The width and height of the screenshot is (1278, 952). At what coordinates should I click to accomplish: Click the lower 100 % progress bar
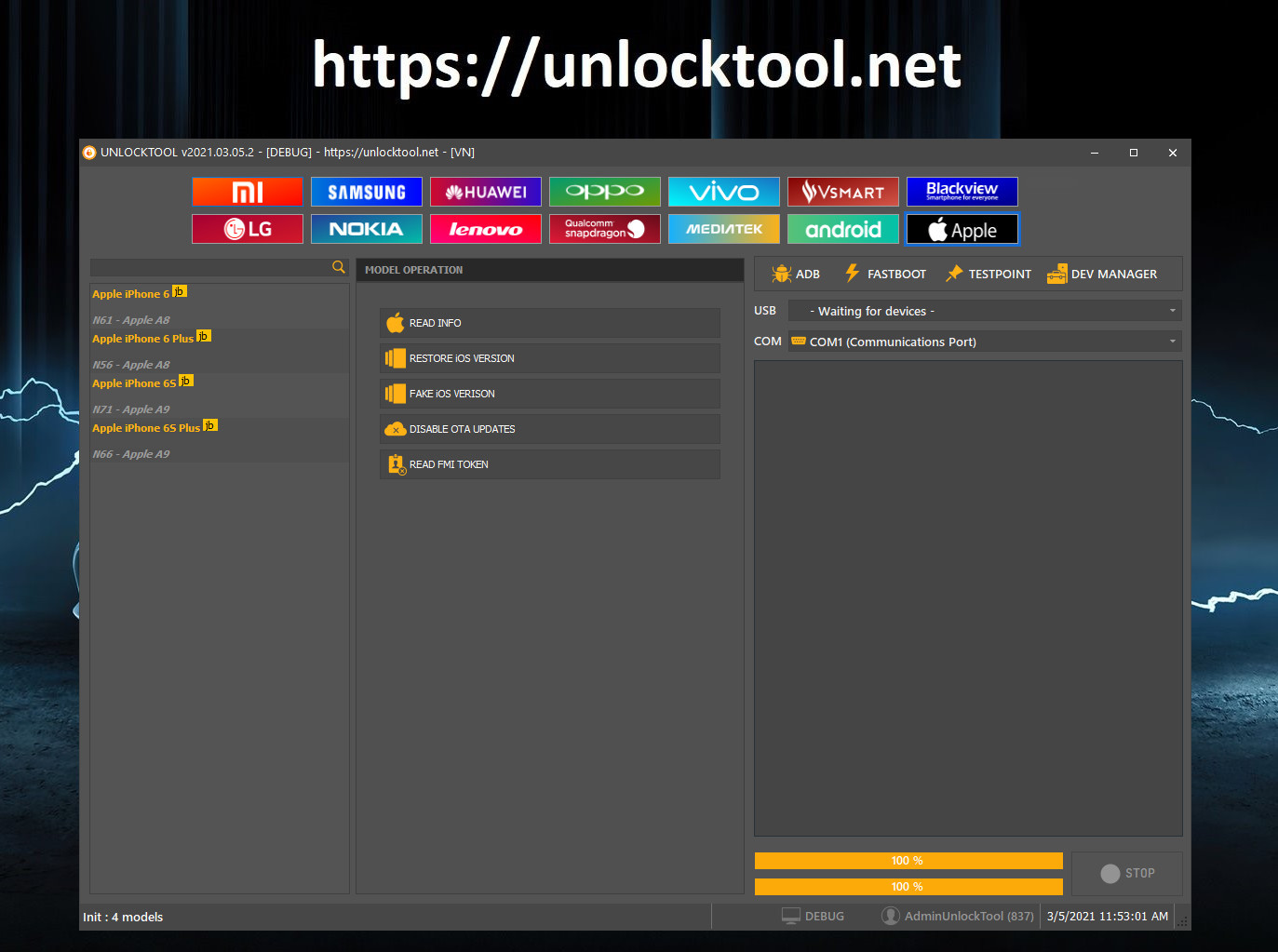point(908,887)
